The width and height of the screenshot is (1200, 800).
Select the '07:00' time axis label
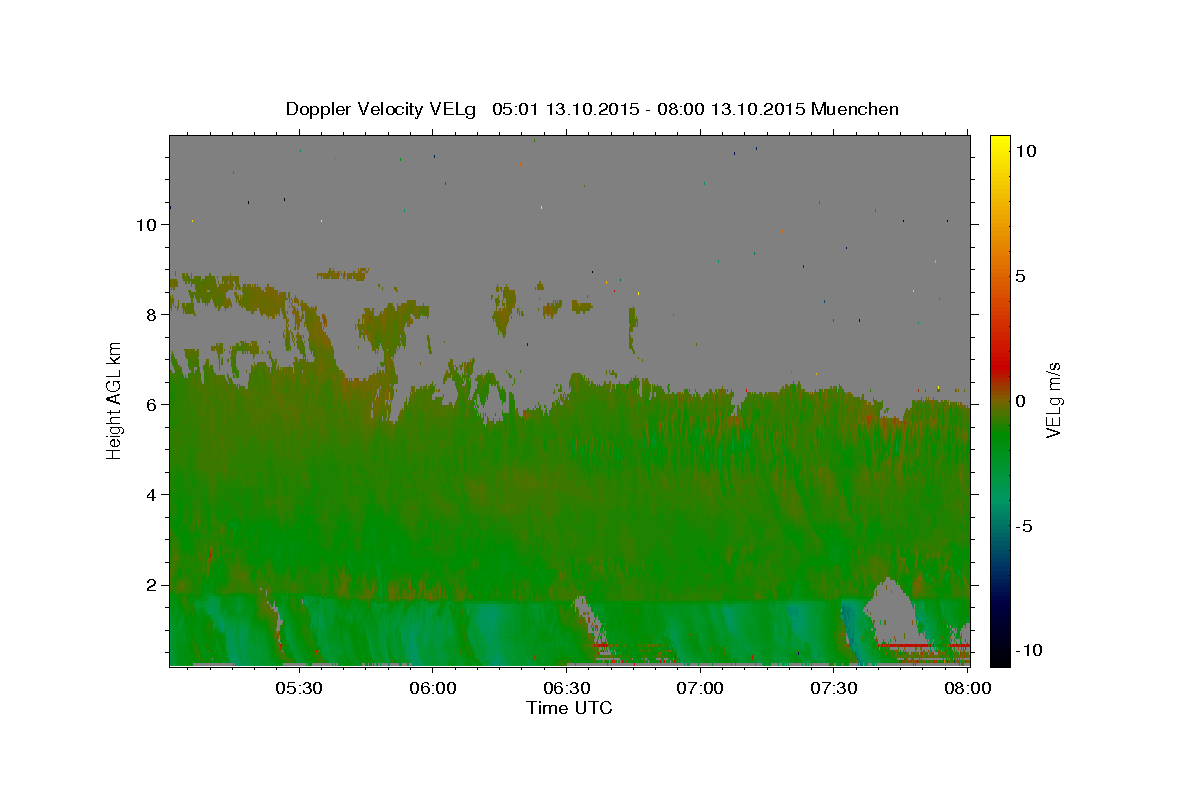tap(700, 689)
